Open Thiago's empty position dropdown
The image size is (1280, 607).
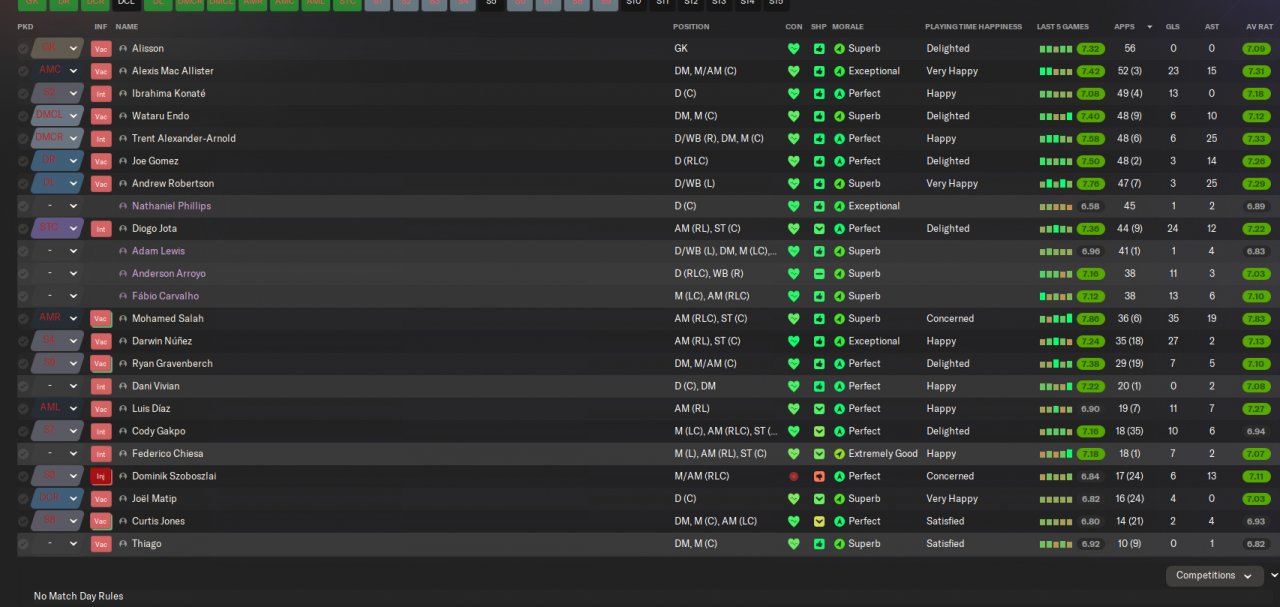click(x=58, y=543)
